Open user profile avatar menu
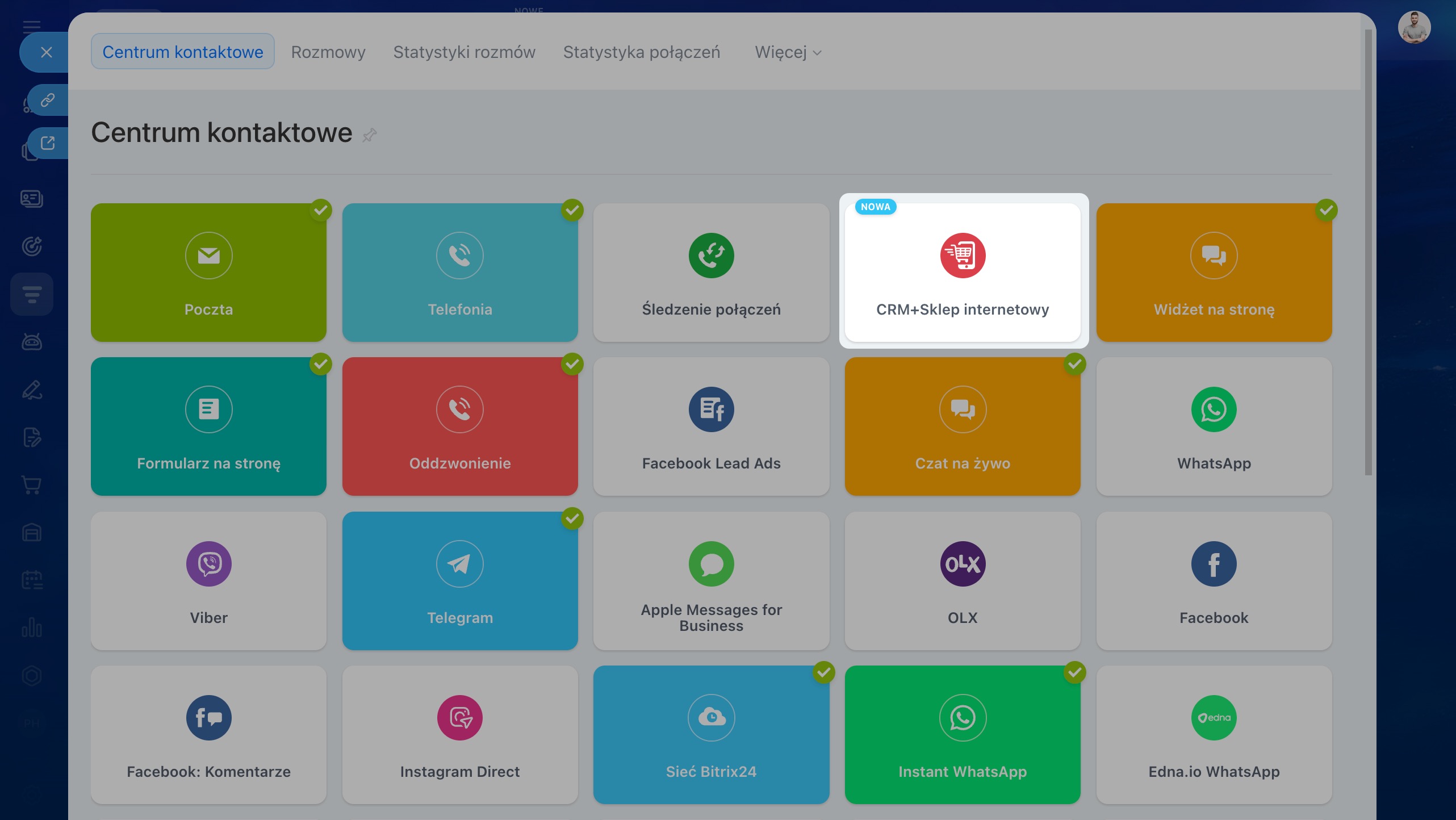1456x820 pixels. (1413, 27)
